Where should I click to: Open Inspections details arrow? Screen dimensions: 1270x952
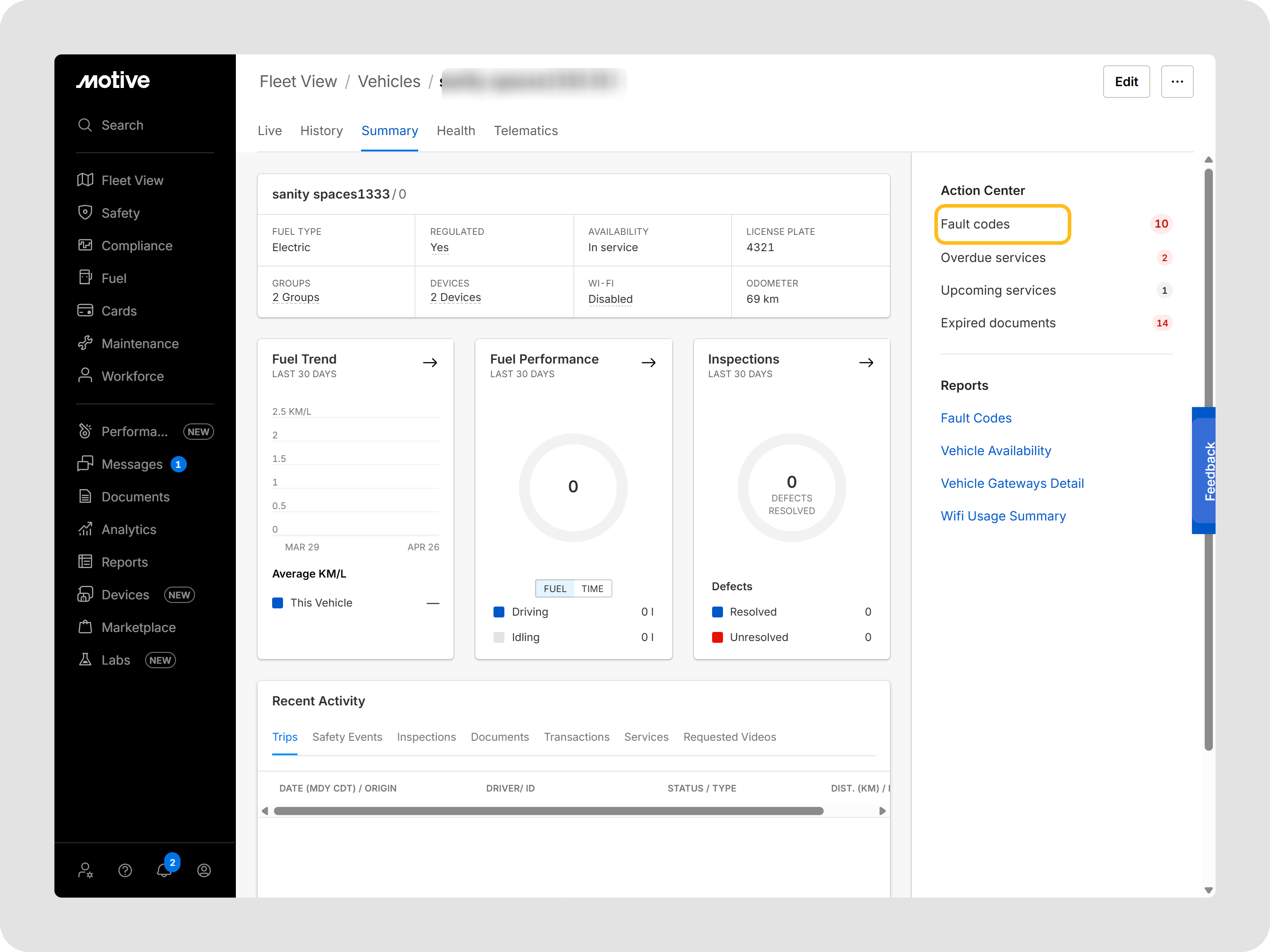(x=866, y=363)
